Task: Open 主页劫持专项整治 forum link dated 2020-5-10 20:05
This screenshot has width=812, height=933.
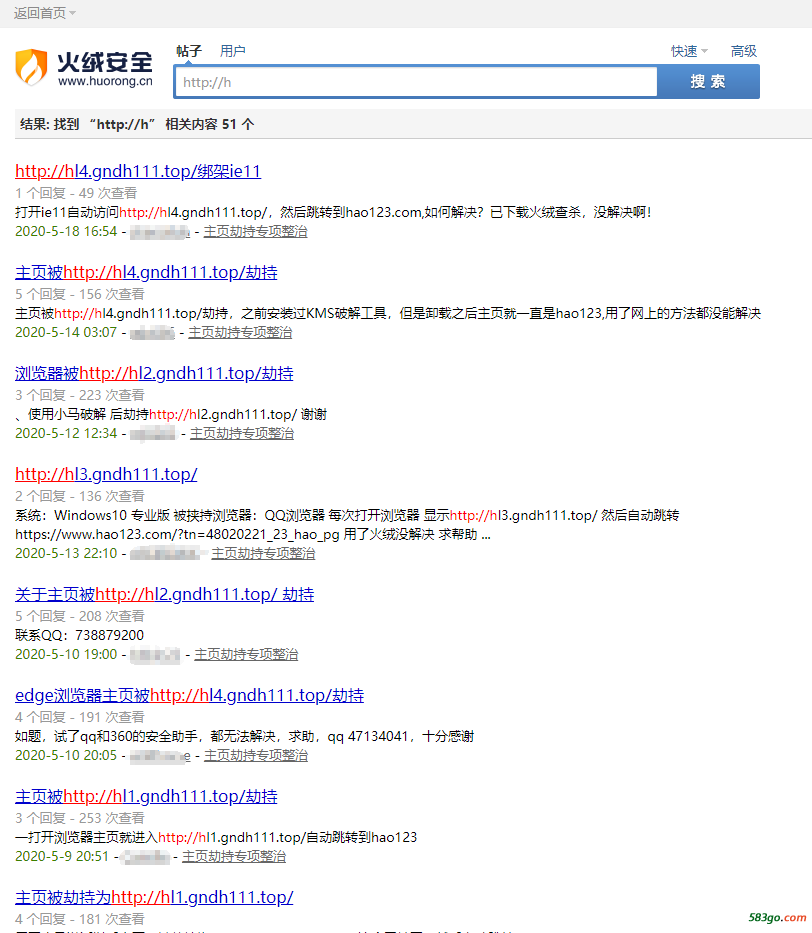Action: click(x=256, y=756)
